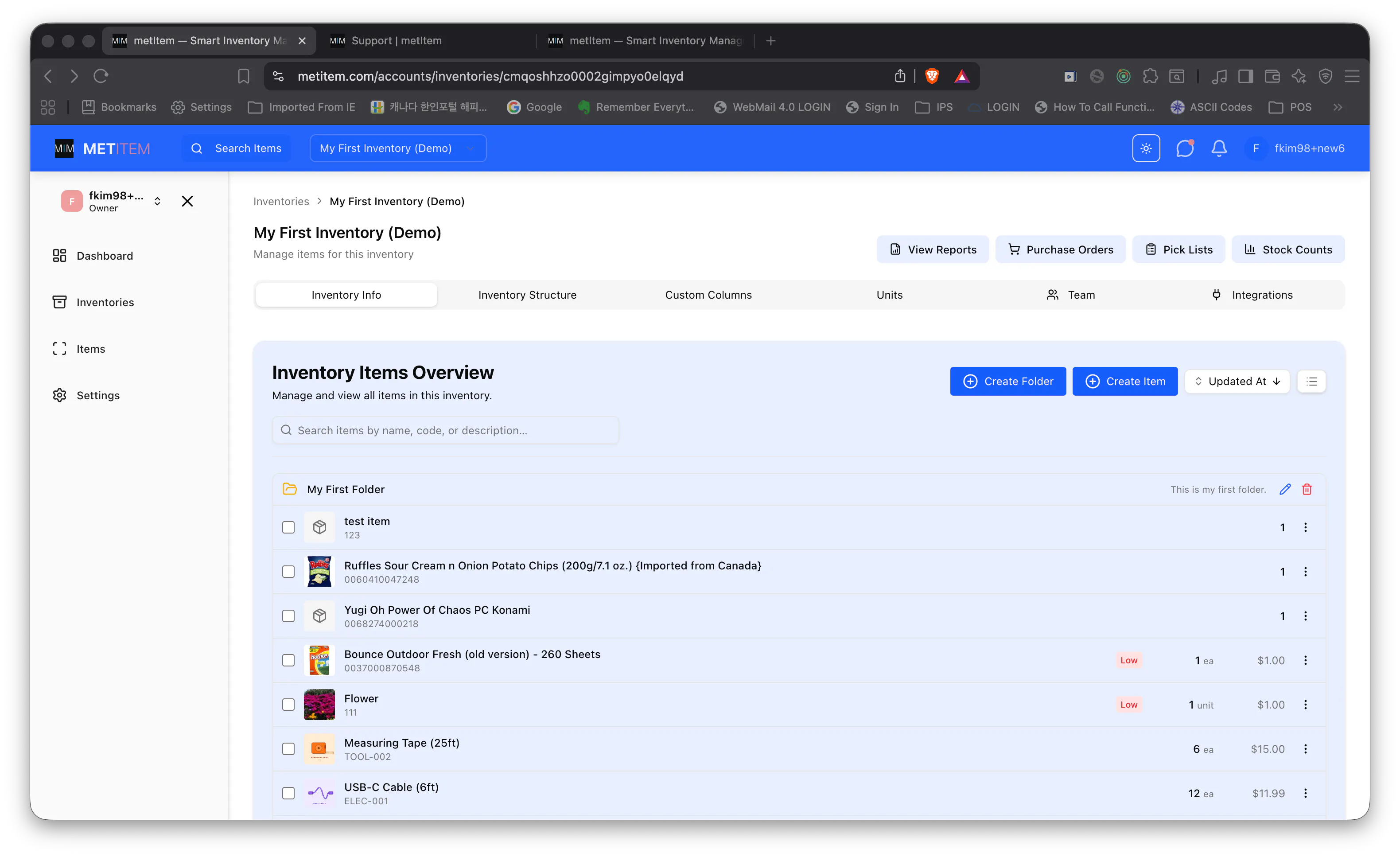Screen dimensions: 1400x857
Task: Select the Yugi Oh Power Of Chaos checkbox
Action: click(288, 616)
